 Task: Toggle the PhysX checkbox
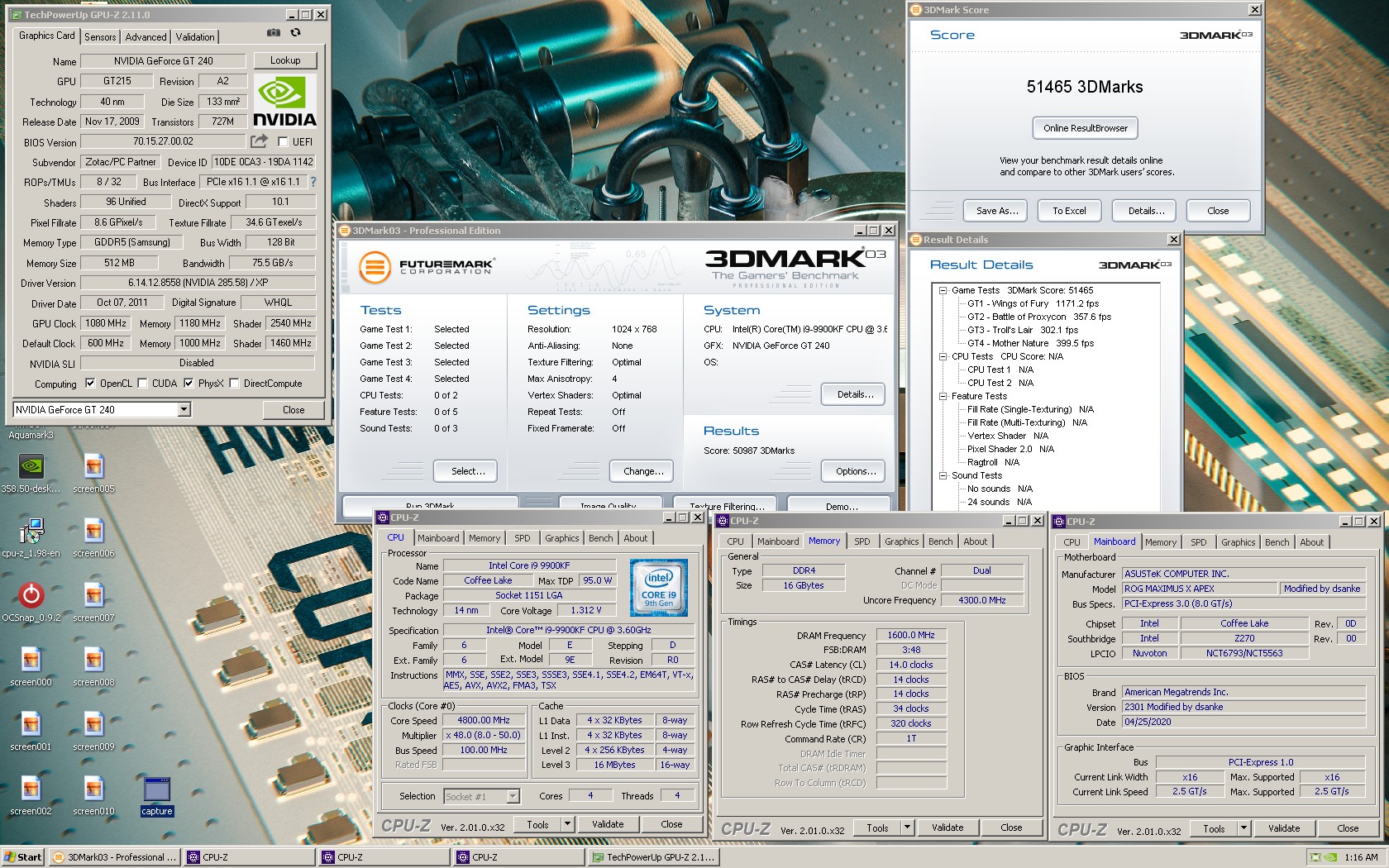click(x=189, y=383)
